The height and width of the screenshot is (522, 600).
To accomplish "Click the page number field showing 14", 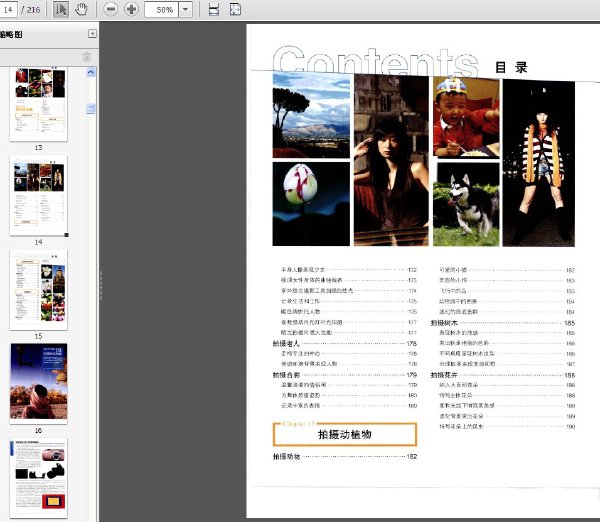I will pos(8,10).
